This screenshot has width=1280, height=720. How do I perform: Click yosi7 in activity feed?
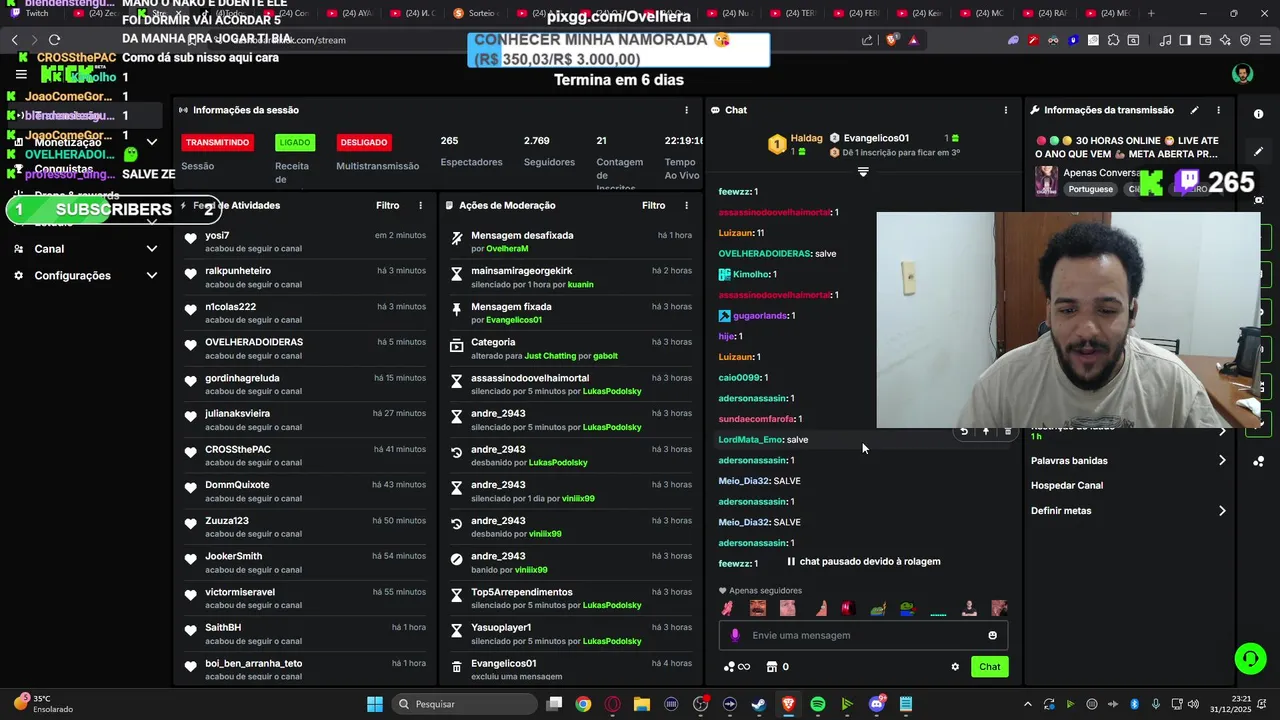coord(217,236)
